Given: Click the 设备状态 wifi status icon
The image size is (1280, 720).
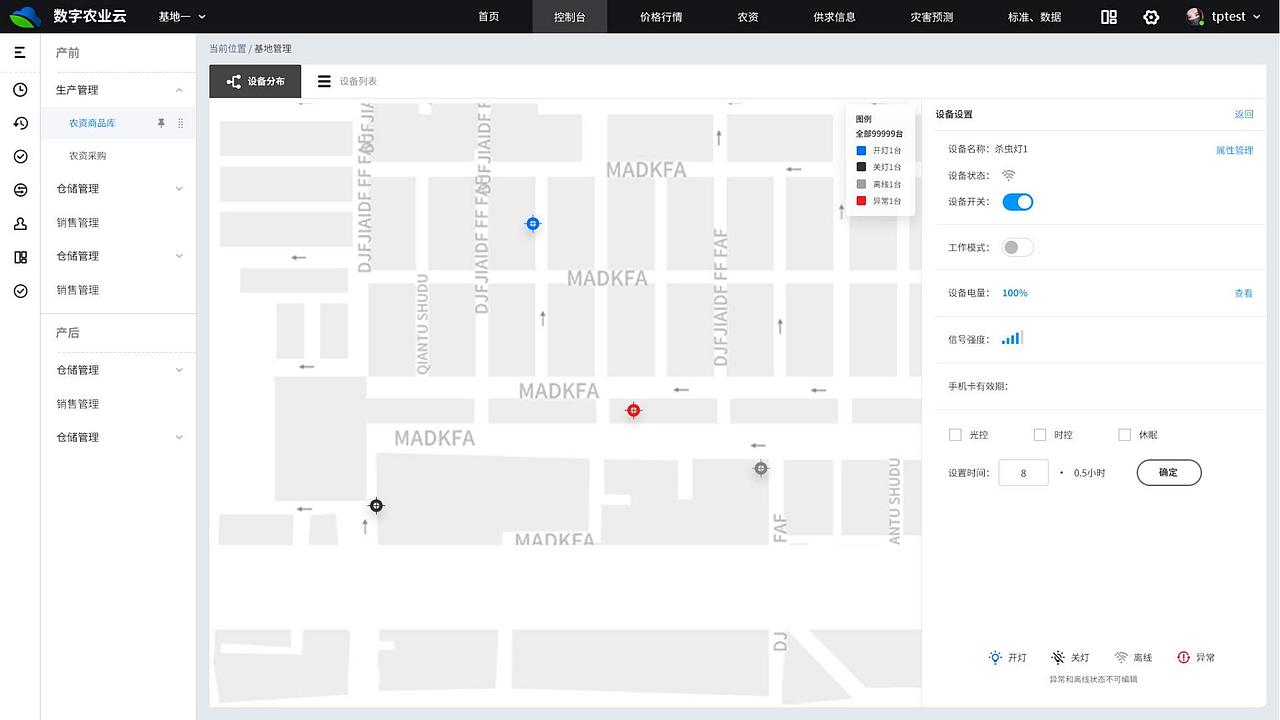Looking at the screenshot, I should click(1009, 175).
